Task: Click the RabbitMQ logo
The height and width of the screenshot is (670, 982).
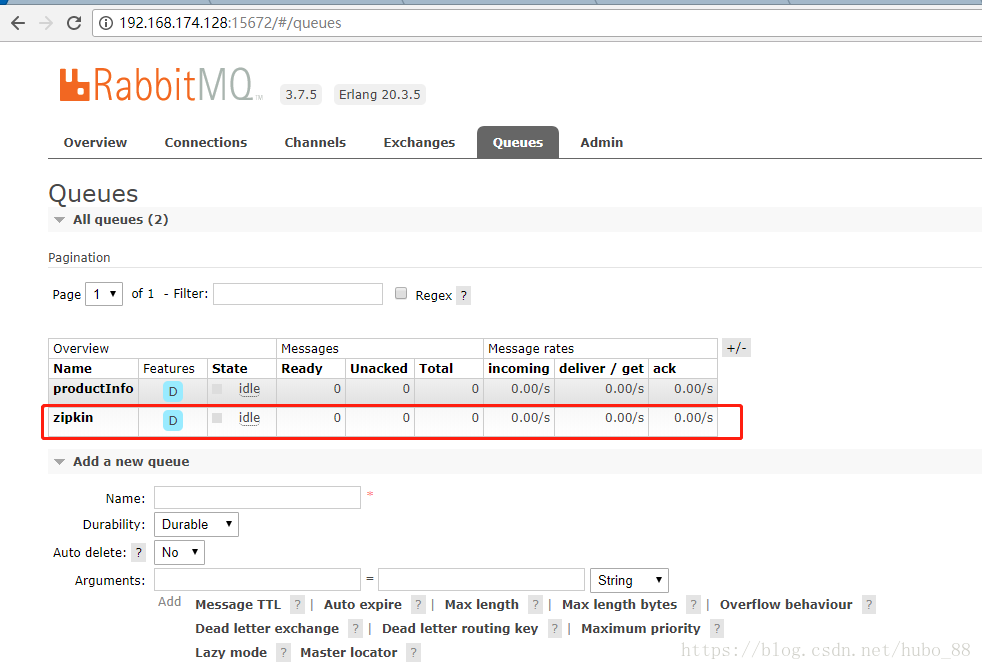Action: [x=160, y=85]
